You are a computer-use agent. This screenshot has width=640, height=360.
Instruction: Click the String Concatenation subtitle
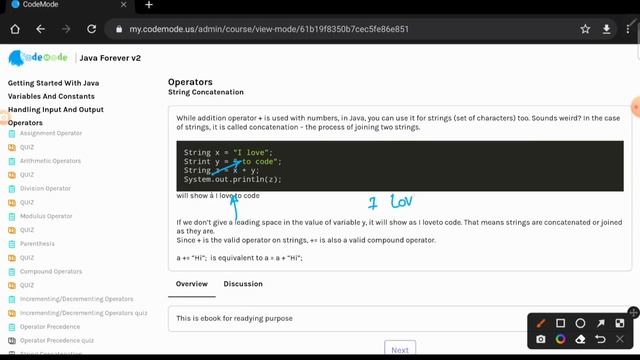pyautogui.click(x=206, y=92)
